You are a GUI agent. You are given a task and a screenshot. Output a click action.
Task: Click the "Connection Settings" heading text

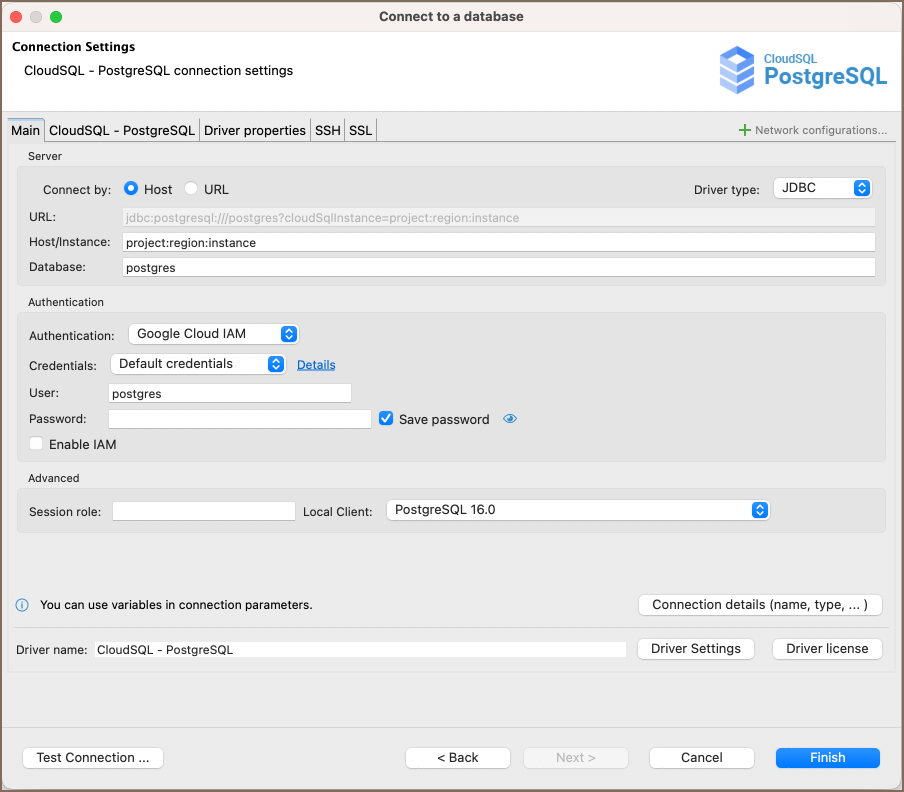(x=74, y=47)
